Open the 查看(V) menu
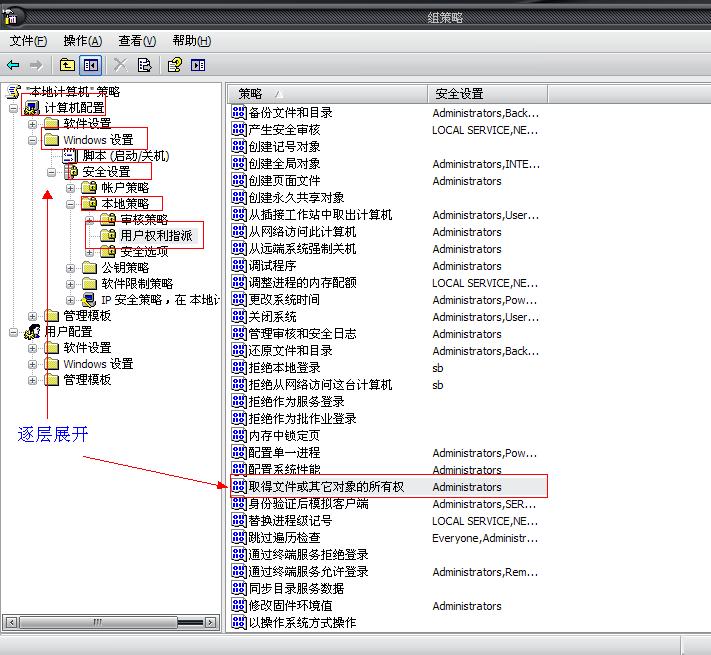 coord(137,41)
